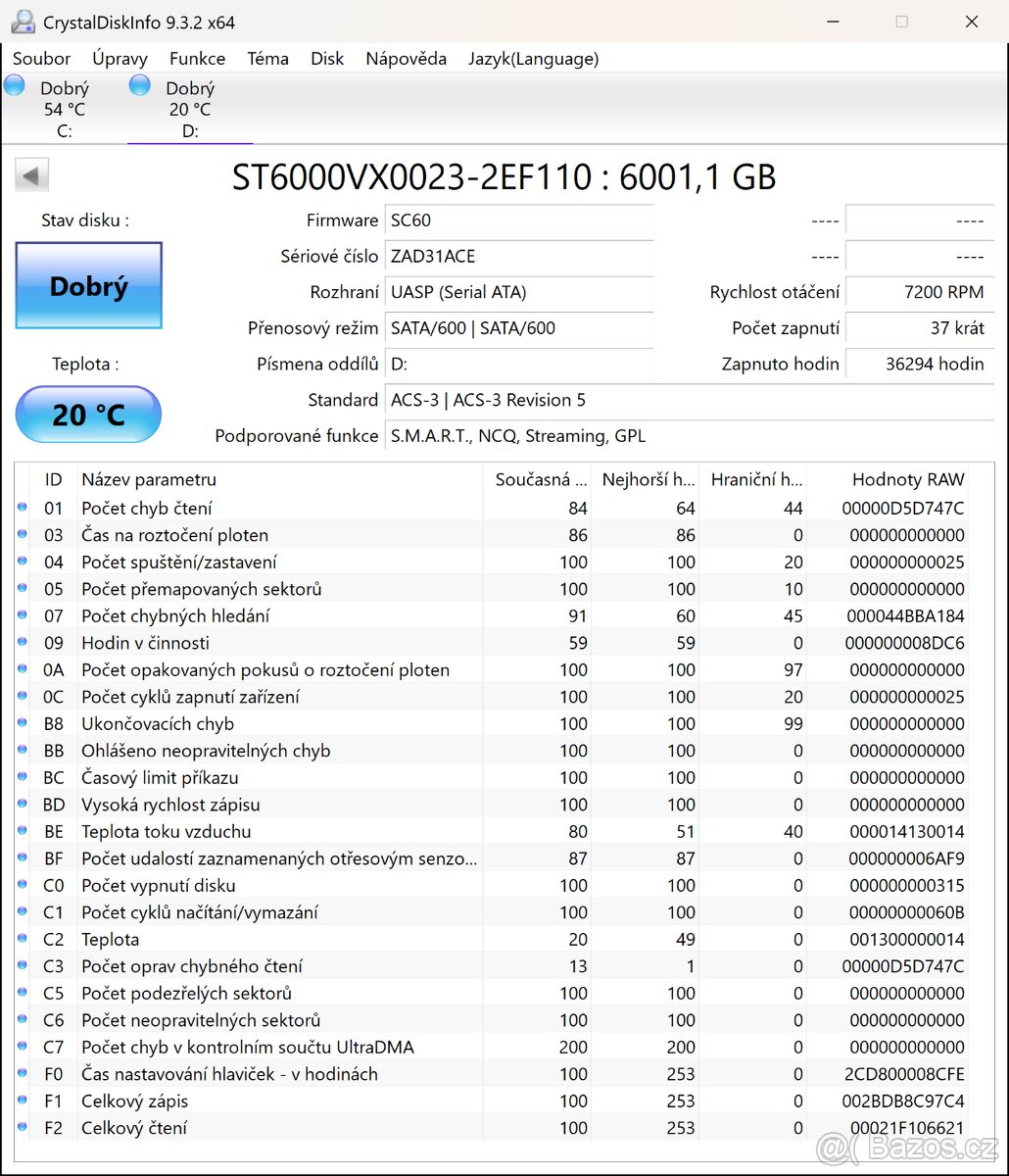Switch to the D: drive tab
The width and height of the screenshot is (1009, 1176).
[189, 108]
